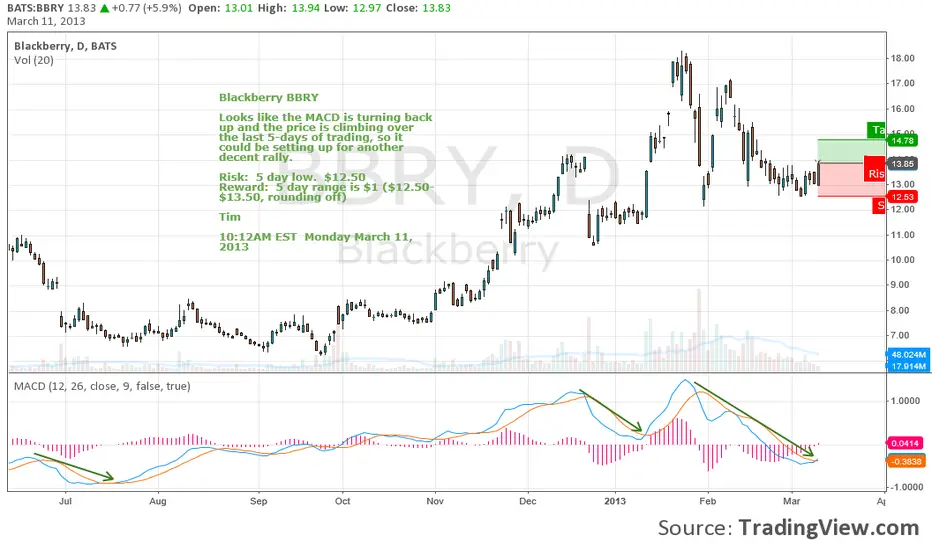Click the Low: 12.97 value
Viewport: 932px width, 550px height.
tap(352, 8)
